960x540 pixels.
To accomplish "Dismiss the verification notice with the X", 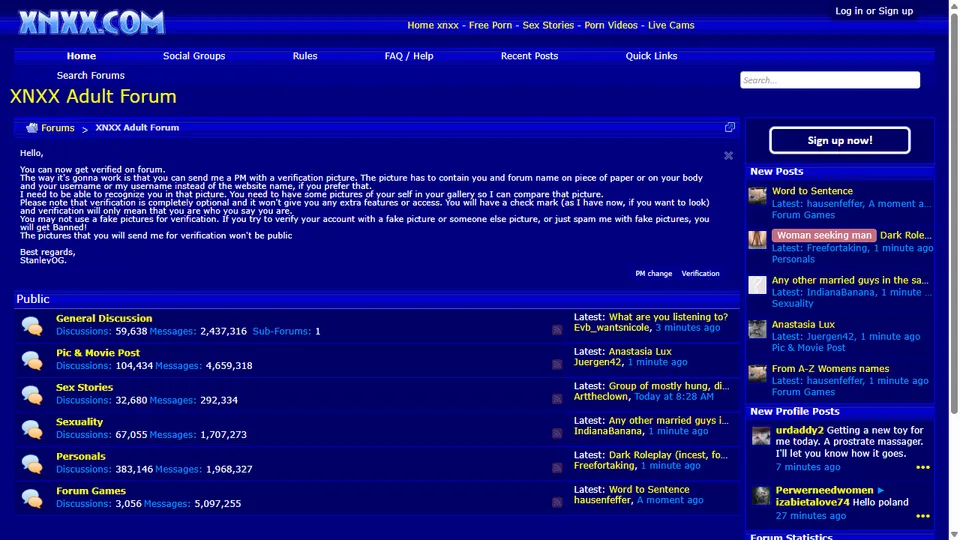I will coord(728,156).
